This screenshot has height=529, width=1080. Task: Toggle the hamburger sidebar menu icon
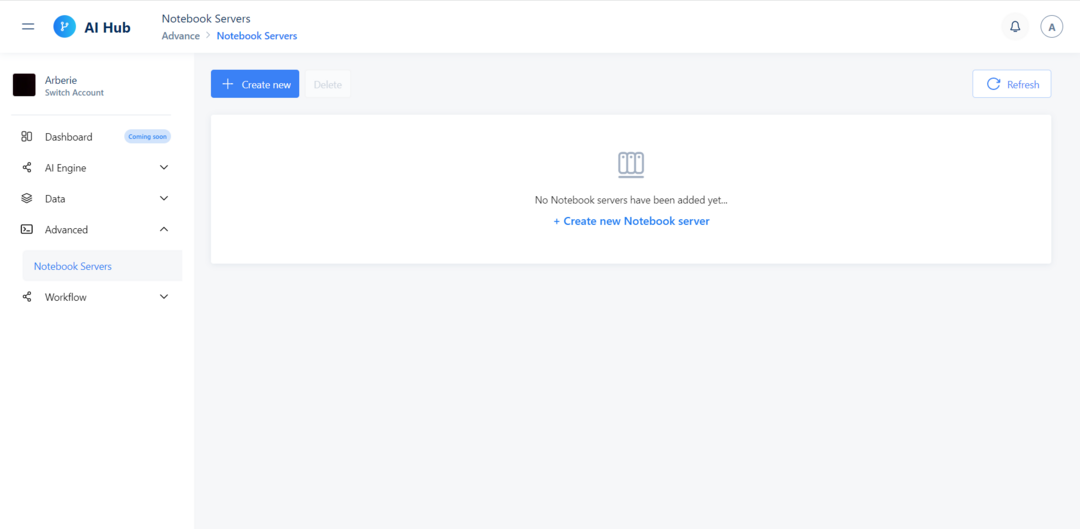[x=28, y=27]
